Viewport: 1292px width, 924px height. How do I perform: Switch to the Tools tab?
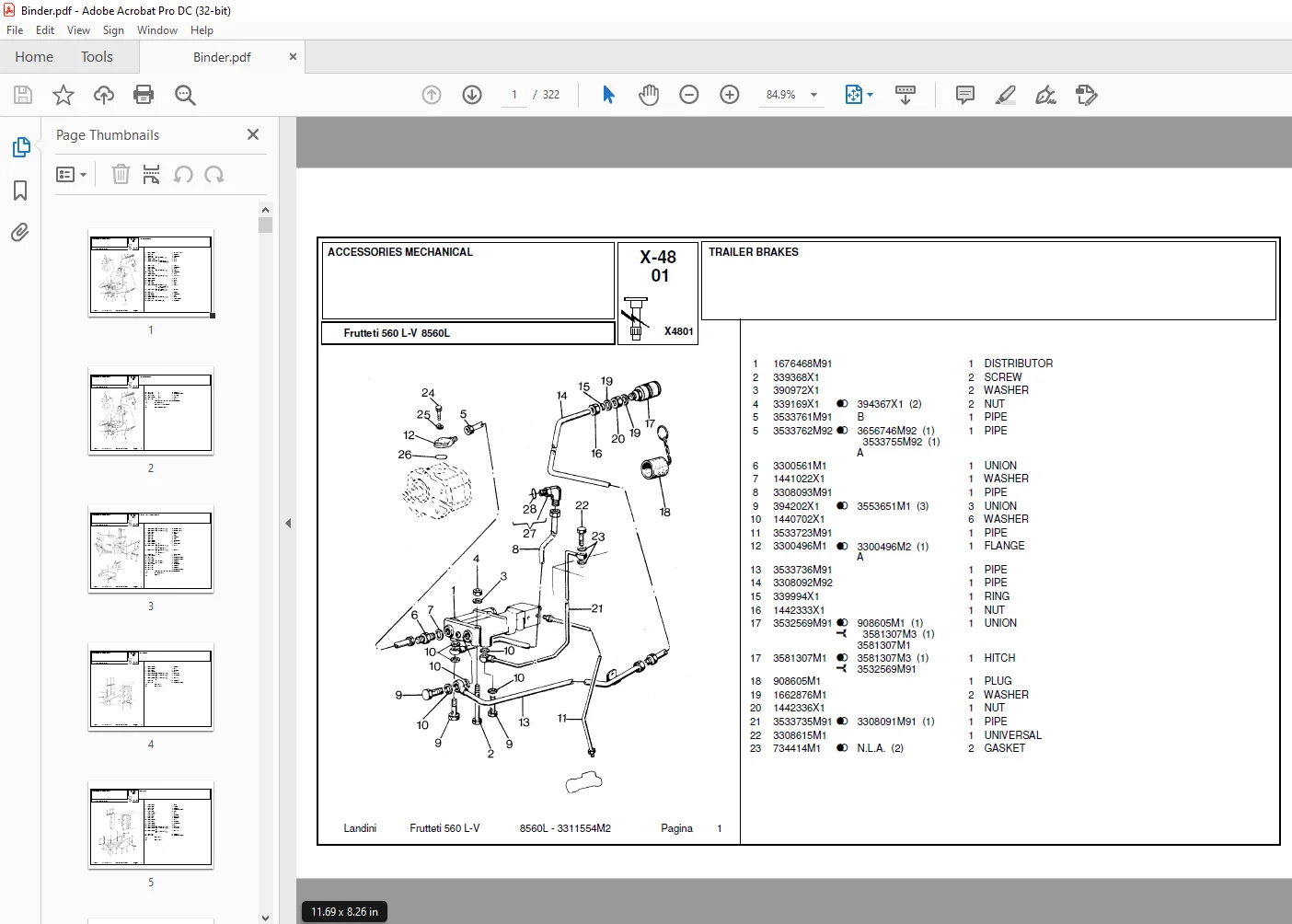point(97,57)
